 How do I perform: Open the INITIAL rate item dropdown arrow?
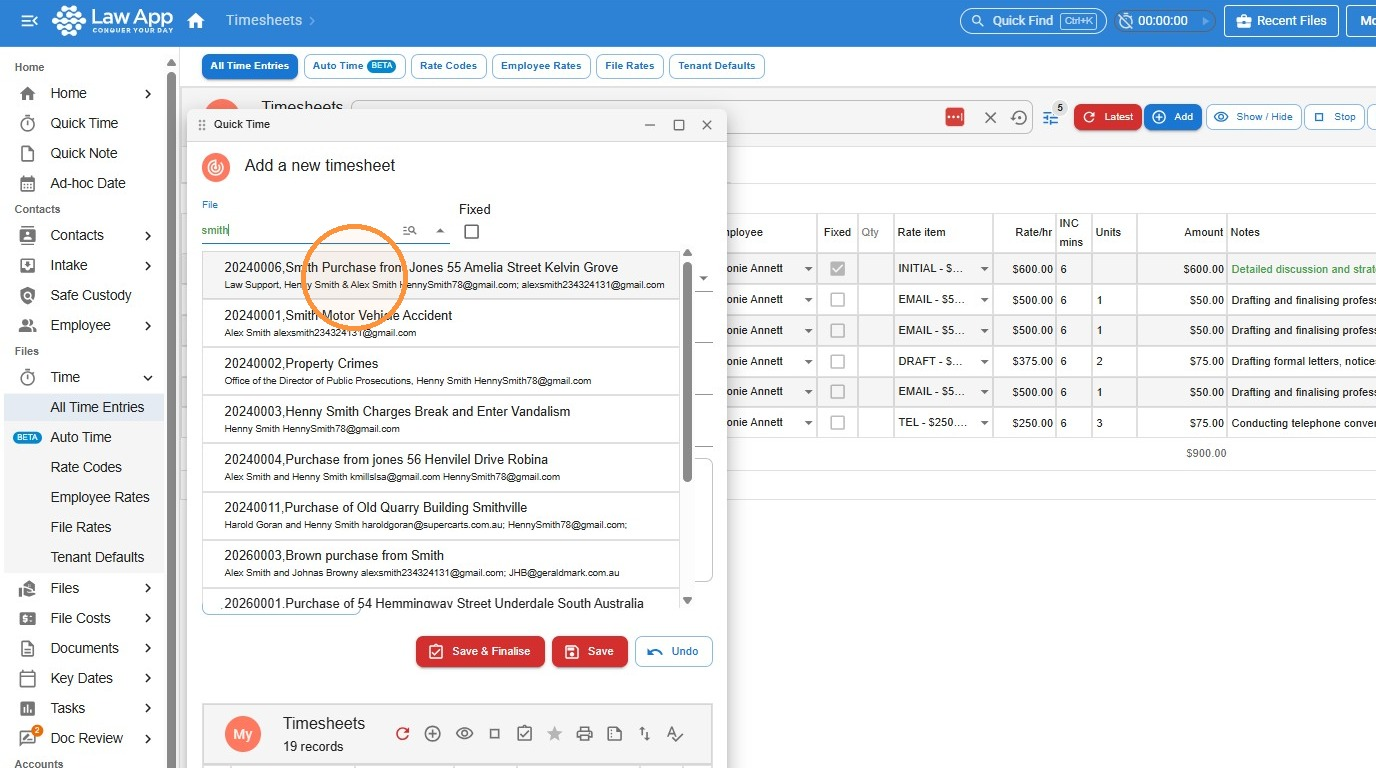tap(984, 269)
